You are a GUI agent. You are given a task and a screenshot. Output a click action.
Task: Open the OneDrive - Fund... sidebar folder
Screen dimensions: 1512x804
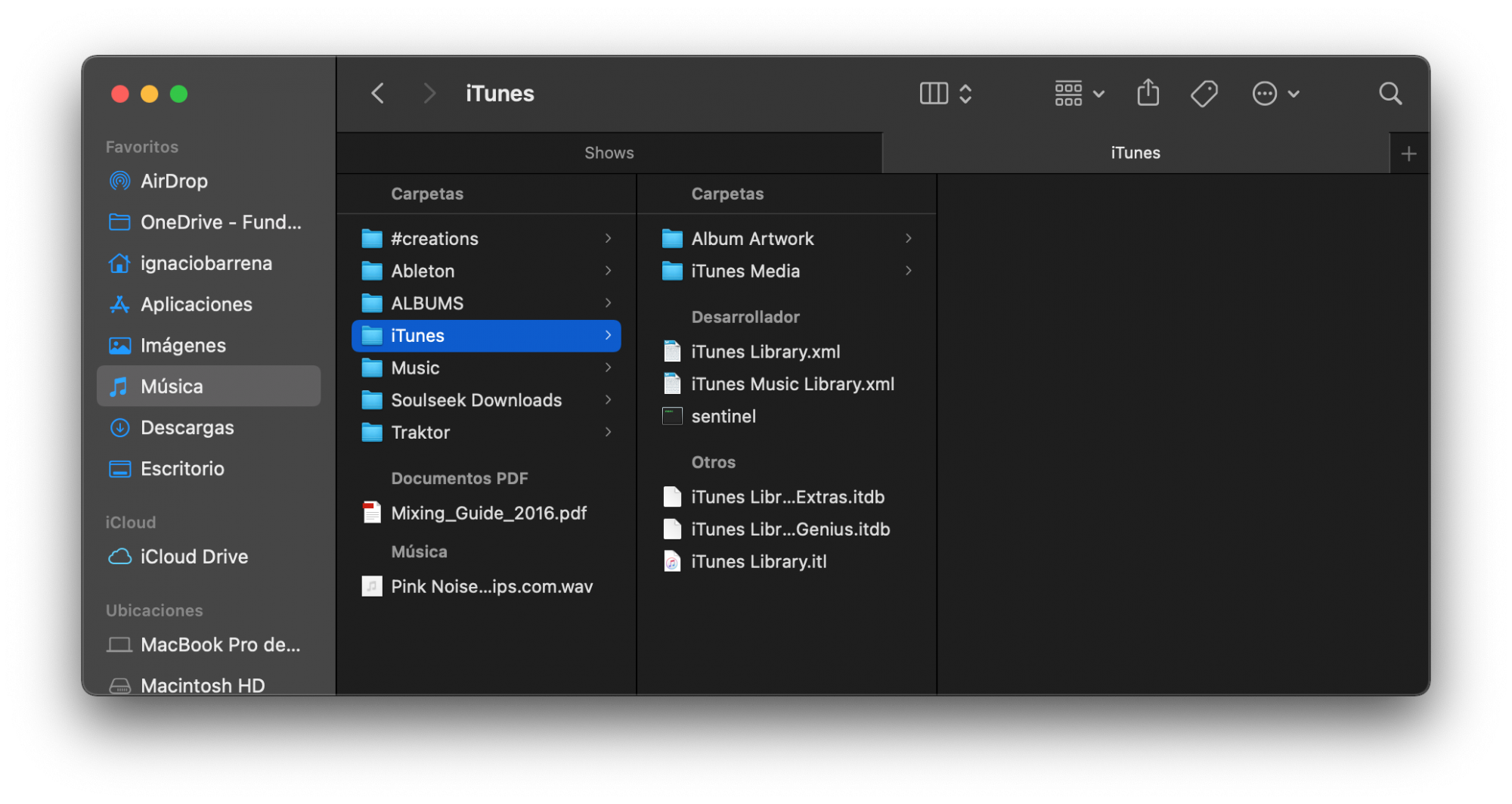coord(209,222)
